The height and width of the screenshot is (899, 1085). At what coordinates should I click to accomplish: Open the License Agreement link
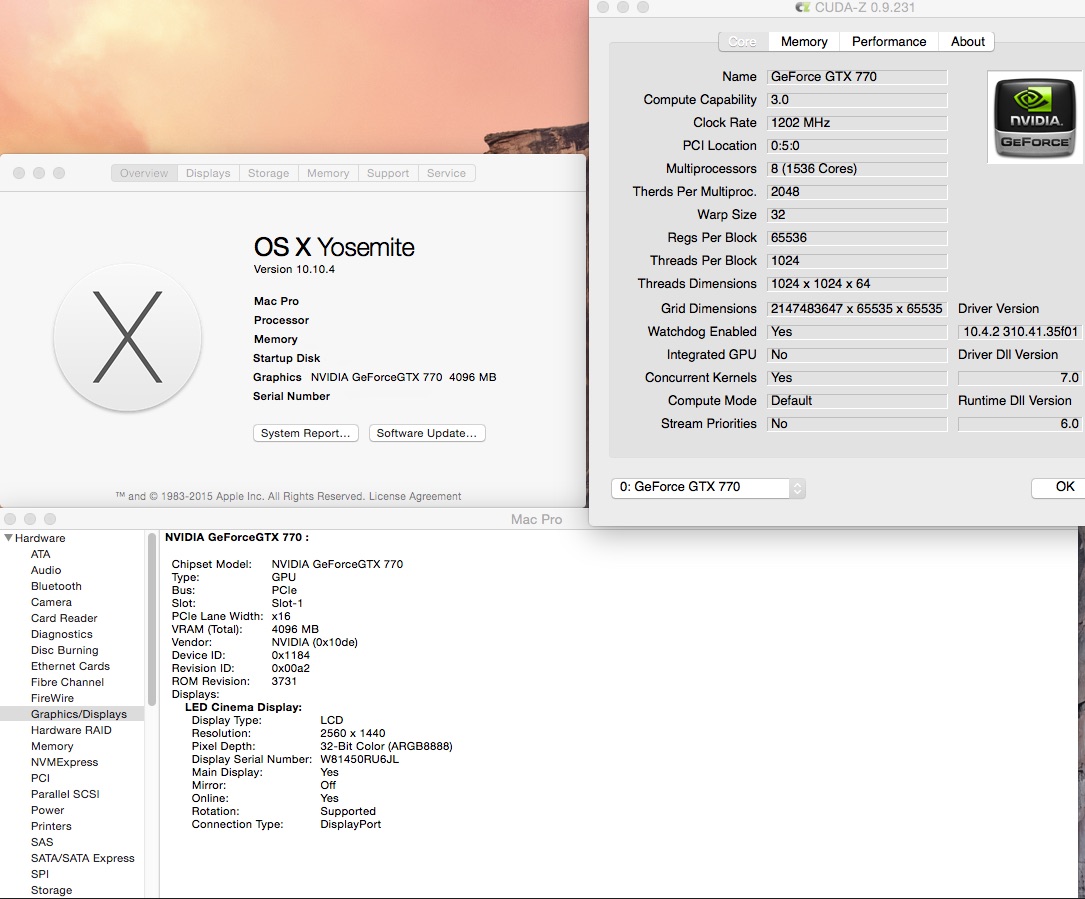tap(415, 496)
